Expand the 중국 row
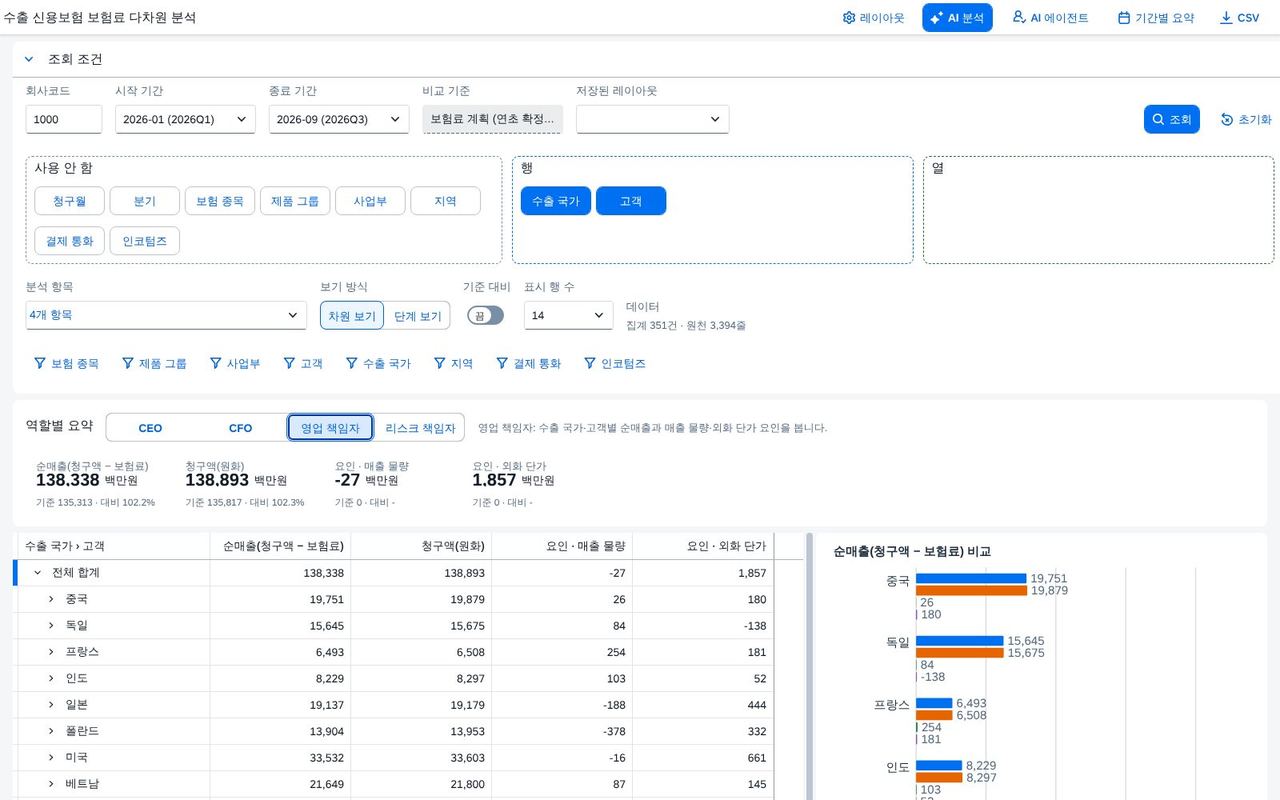The width and height of the screenshot is (1280, 800). tap(51, 599)
